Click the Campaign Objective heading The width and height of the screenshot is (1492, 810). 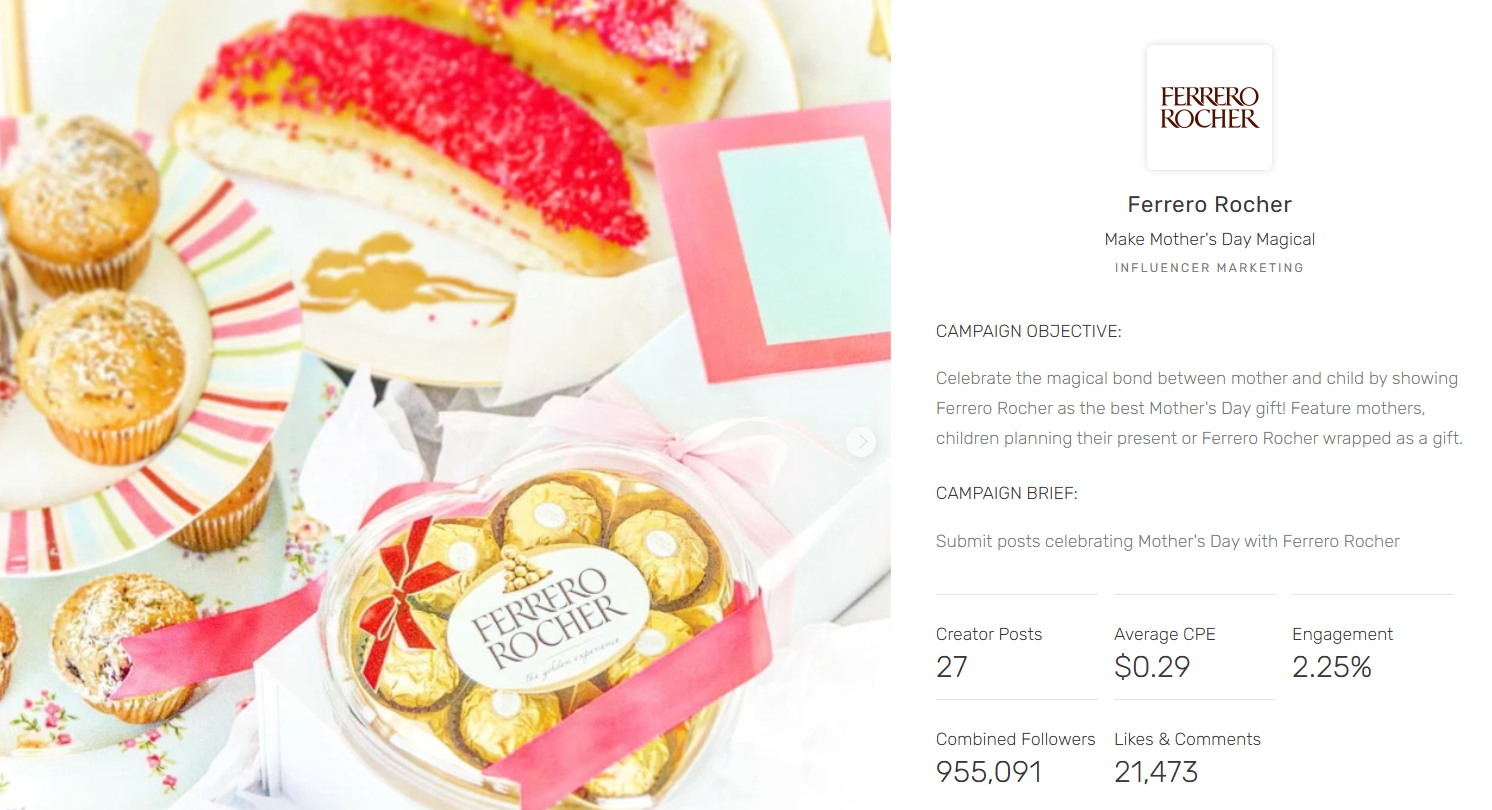click(1028, 332)
